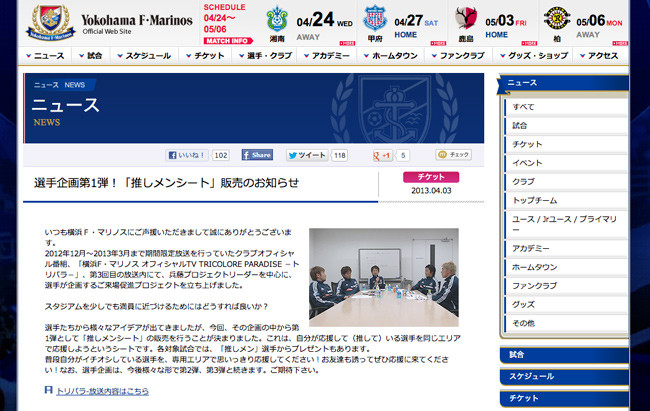Select すべて in the news sidebar

point(566,107)
